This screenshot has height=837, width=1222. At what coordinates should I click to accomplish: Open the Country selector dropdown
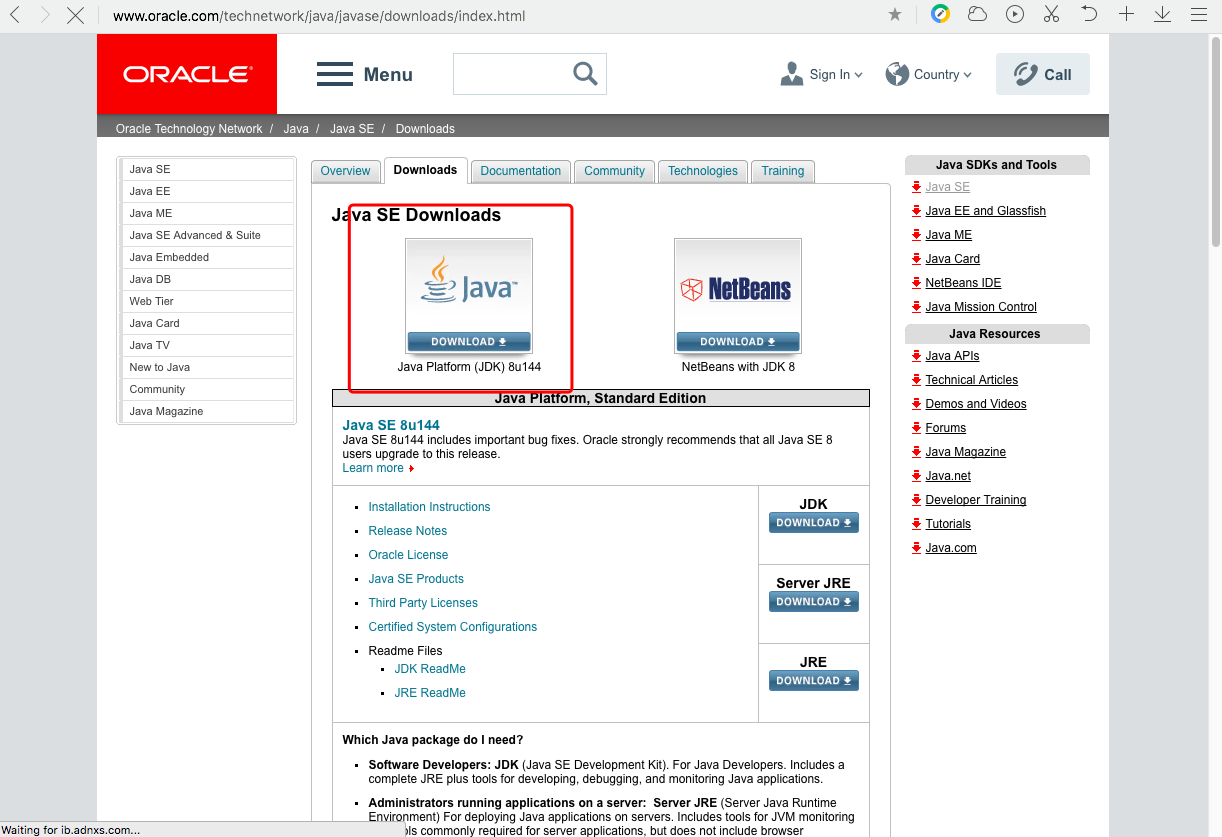pyautogui.click(x=928, y=74)
